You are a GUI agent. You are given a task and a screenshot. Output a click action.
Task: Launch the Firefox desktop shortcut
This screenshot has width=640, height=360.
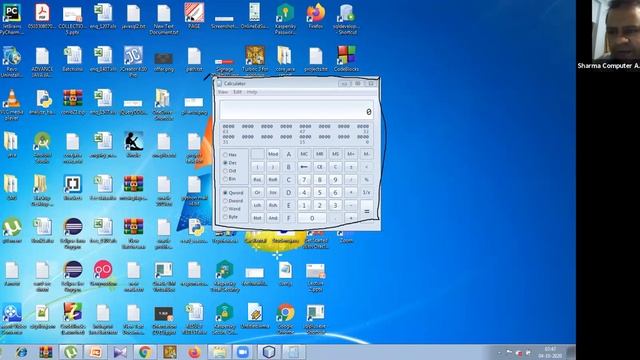point(316,16)
